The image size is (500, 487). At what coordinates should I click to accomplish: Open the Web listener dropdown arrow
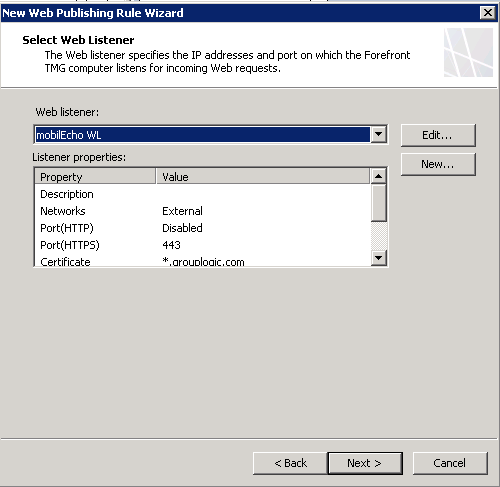(x=378, y=134)
